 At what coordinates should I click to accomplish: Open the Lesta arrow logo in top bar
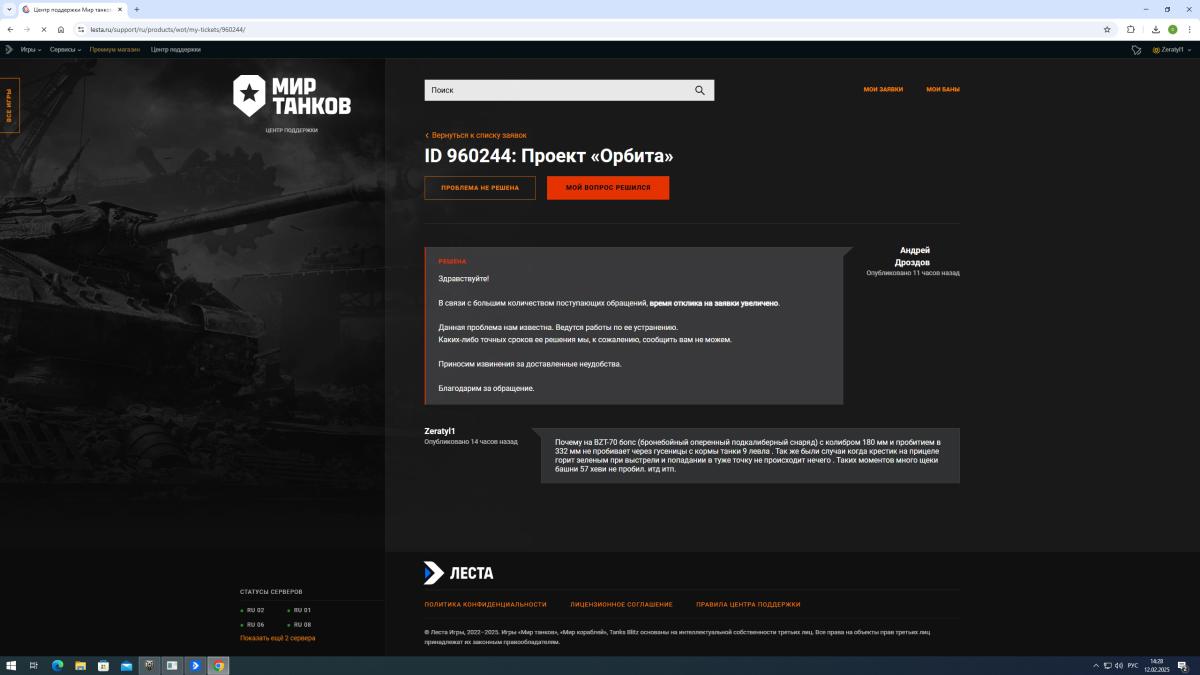click(x=9, y=49)
